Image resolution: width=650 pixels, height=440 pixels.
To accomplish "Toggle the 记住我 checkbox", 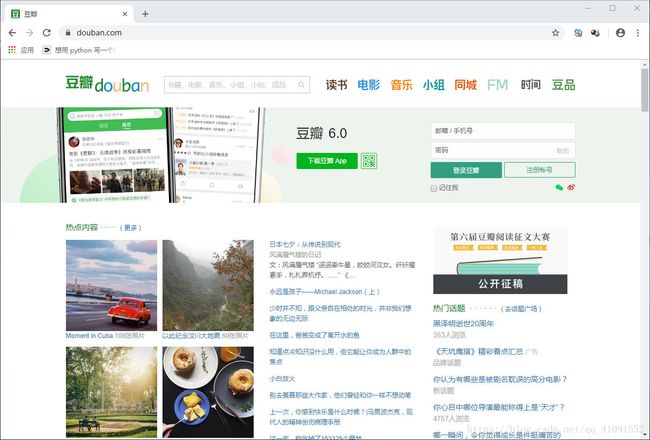I will coord(434,188).
